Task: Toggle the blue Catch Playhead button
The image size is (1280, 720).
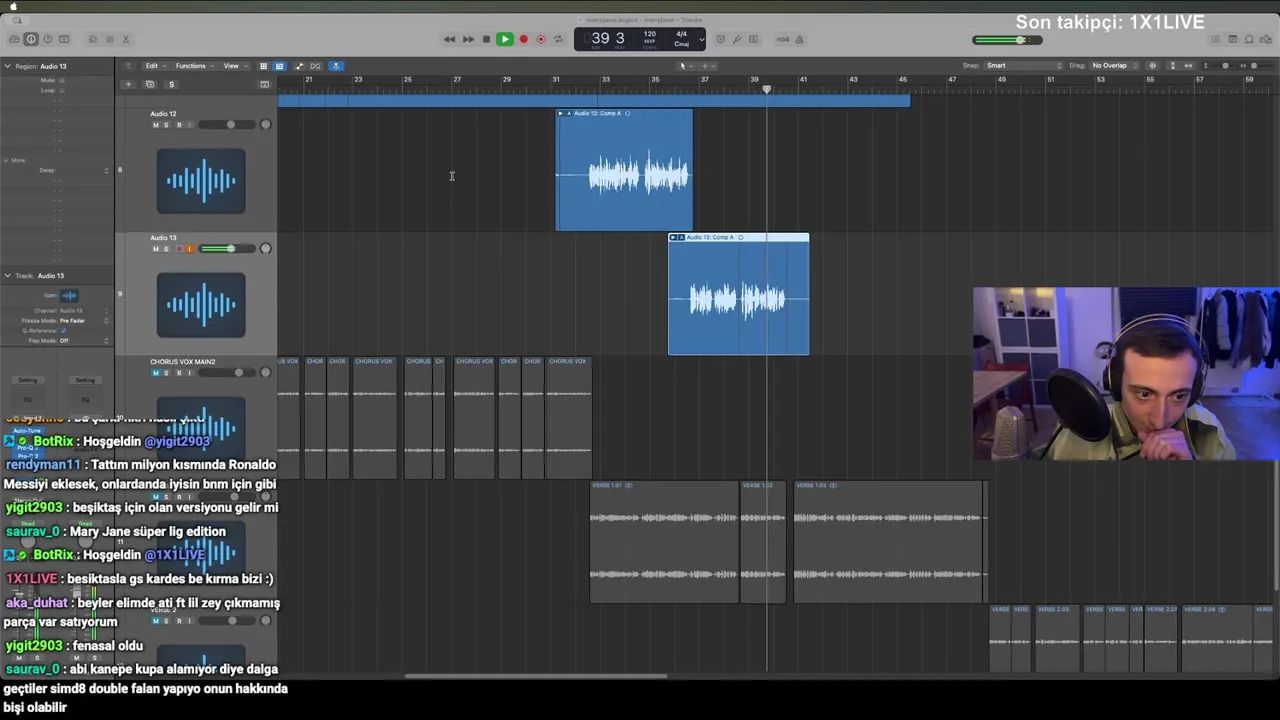Action: coord(336,66)
